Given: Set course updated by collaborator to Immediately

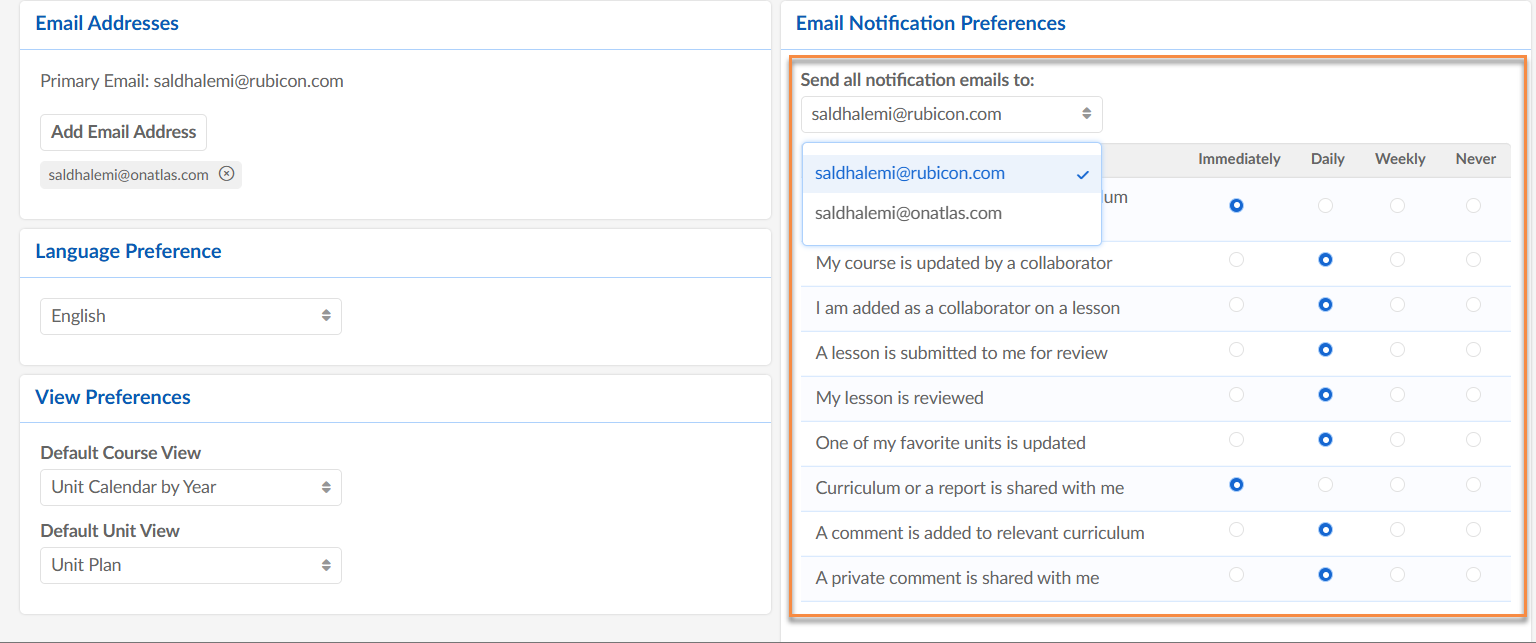Looking at the screenshot, I should tap(1237, 260).
